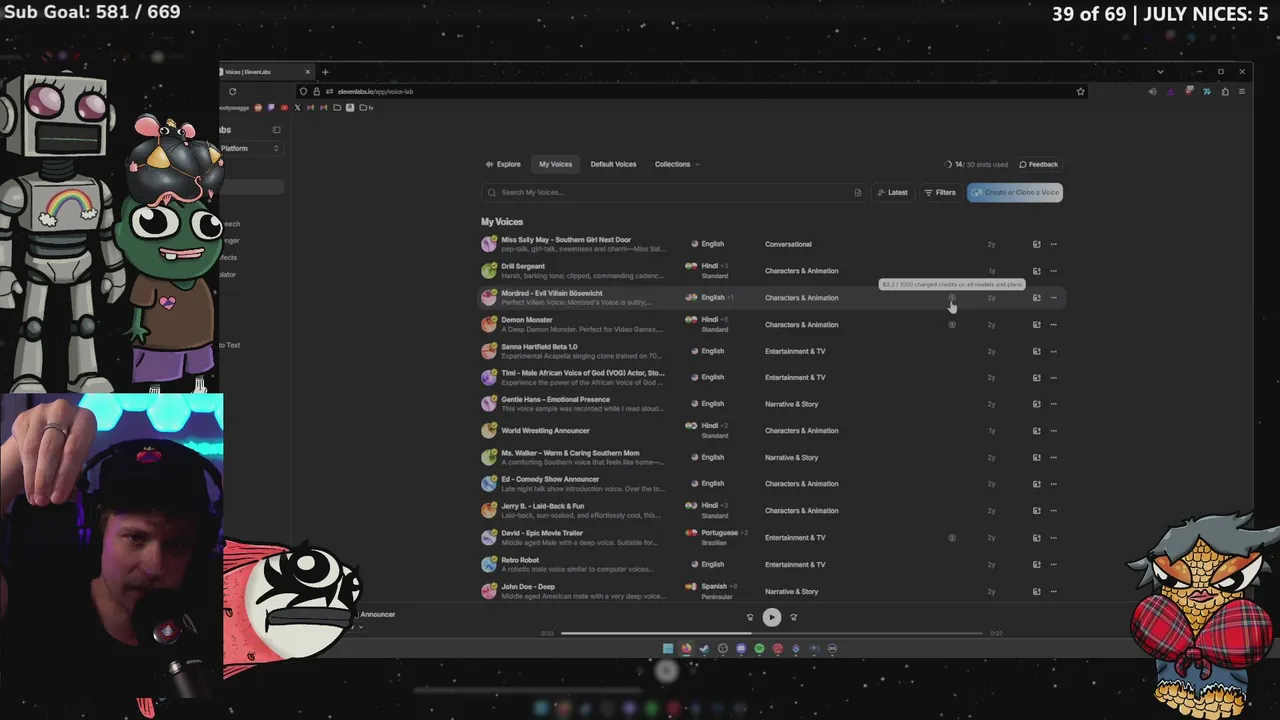Click add icon on Ms. Walker row
Image resolution: width=1280 pixels, height=720 pixels.
(1036, 457)
